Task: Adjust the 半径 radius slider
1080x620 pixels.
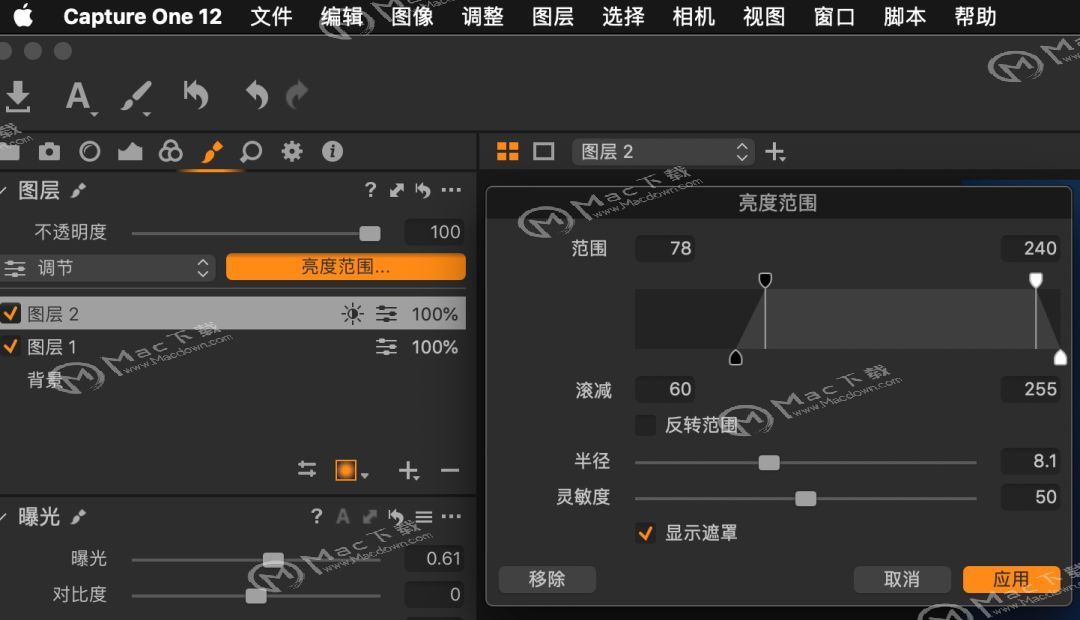Action: click(769, 462)
